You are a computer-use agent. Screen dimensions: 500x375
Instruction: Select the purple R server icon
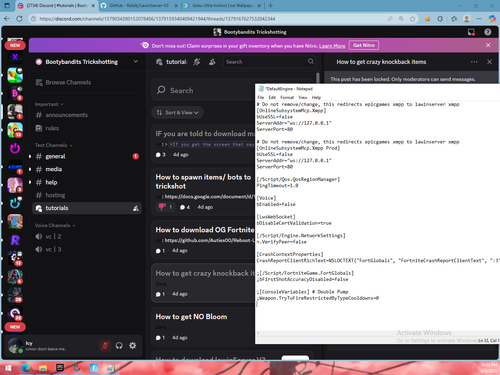pos(15,240)
